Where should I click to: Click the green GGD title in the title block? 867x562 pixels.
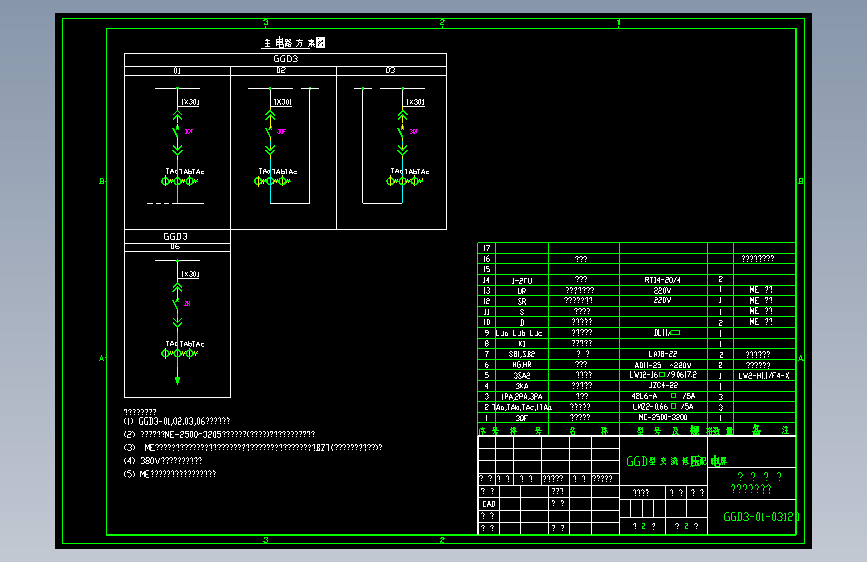(676, 461)
